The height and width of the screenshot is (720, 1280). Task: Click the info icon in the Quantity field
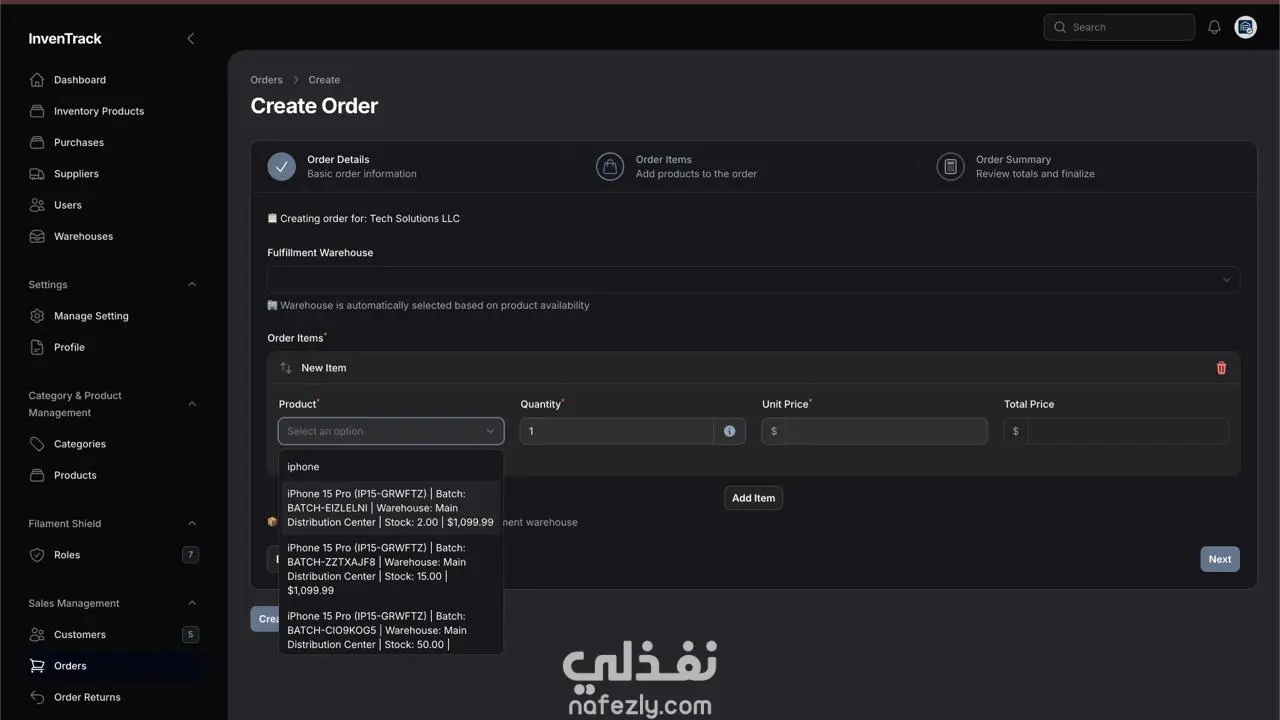[729, 431]
